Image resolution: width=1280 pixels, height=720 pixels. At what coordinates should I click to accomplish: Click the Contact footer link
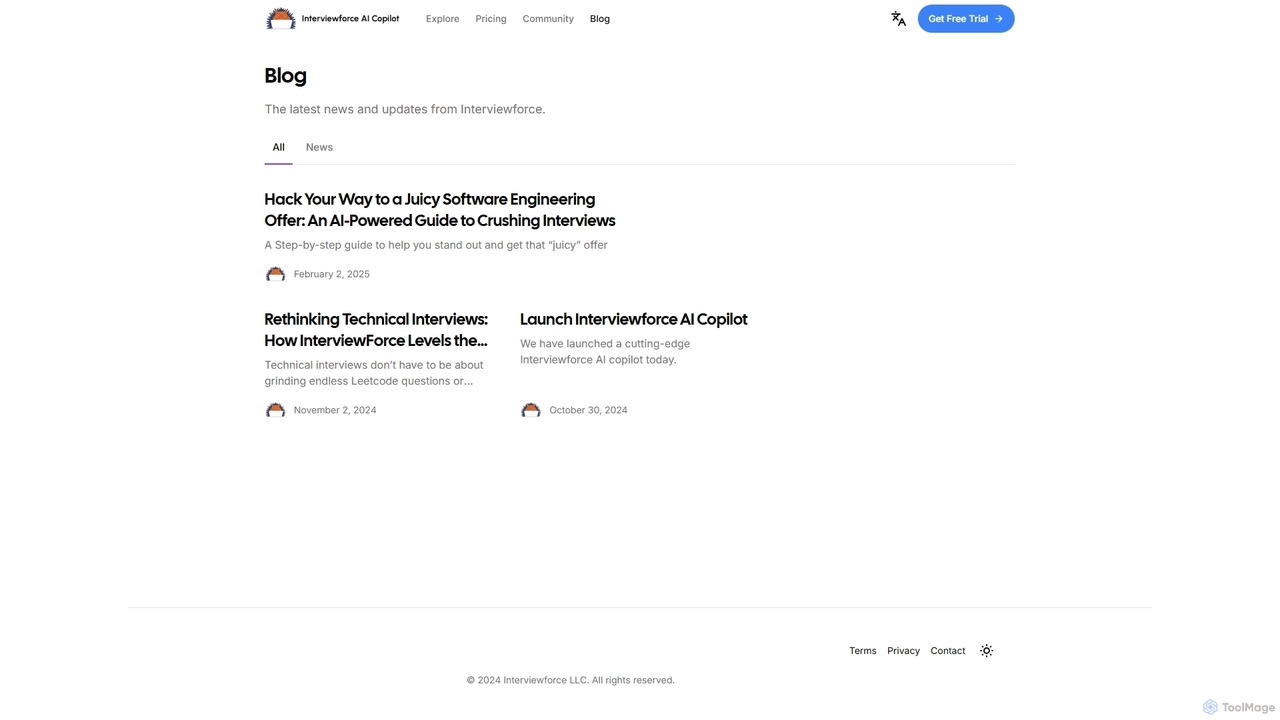click(x=948, y=651)
